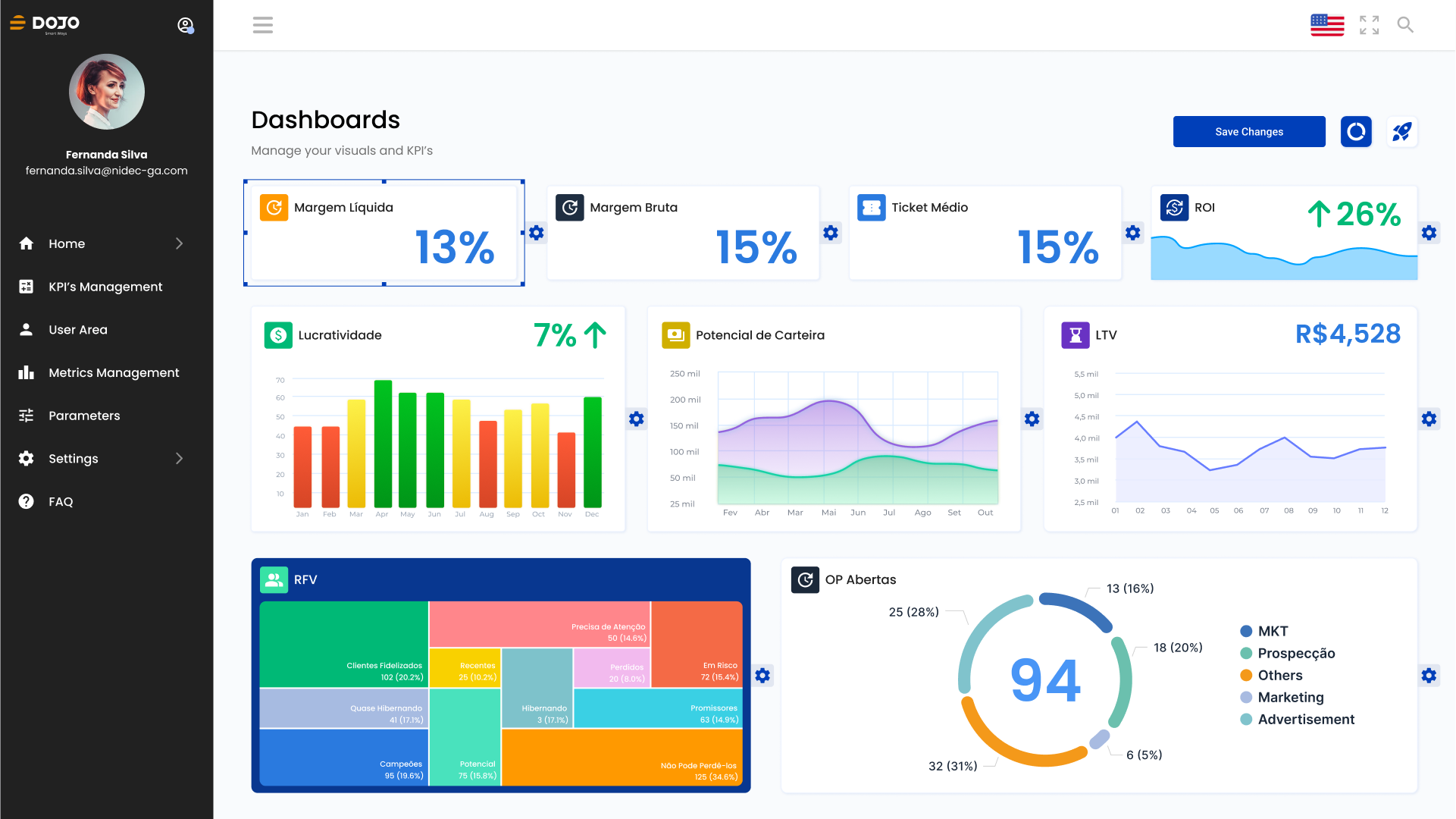
Task: Select the Potencial treemap block
Action: 465,737
